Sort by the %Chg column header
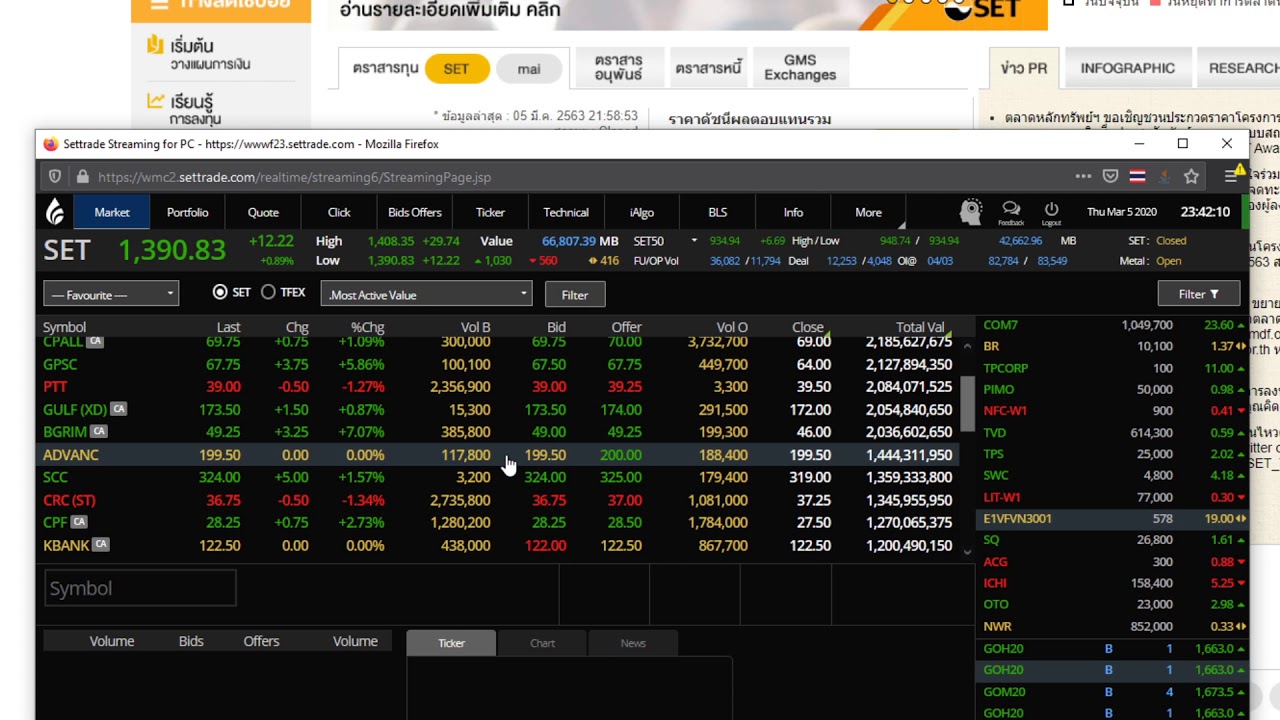The width and height of the screenshot is (1280, 720). (367, 327)
